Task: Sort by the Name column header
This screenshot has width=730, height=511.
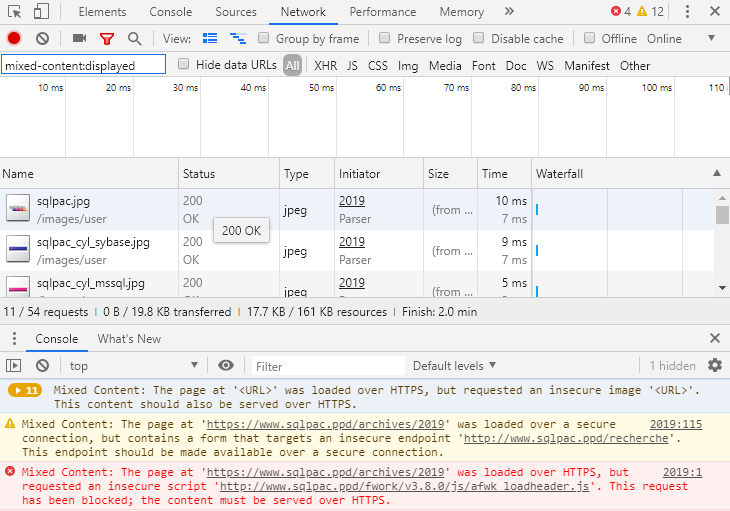Action: 89,174
